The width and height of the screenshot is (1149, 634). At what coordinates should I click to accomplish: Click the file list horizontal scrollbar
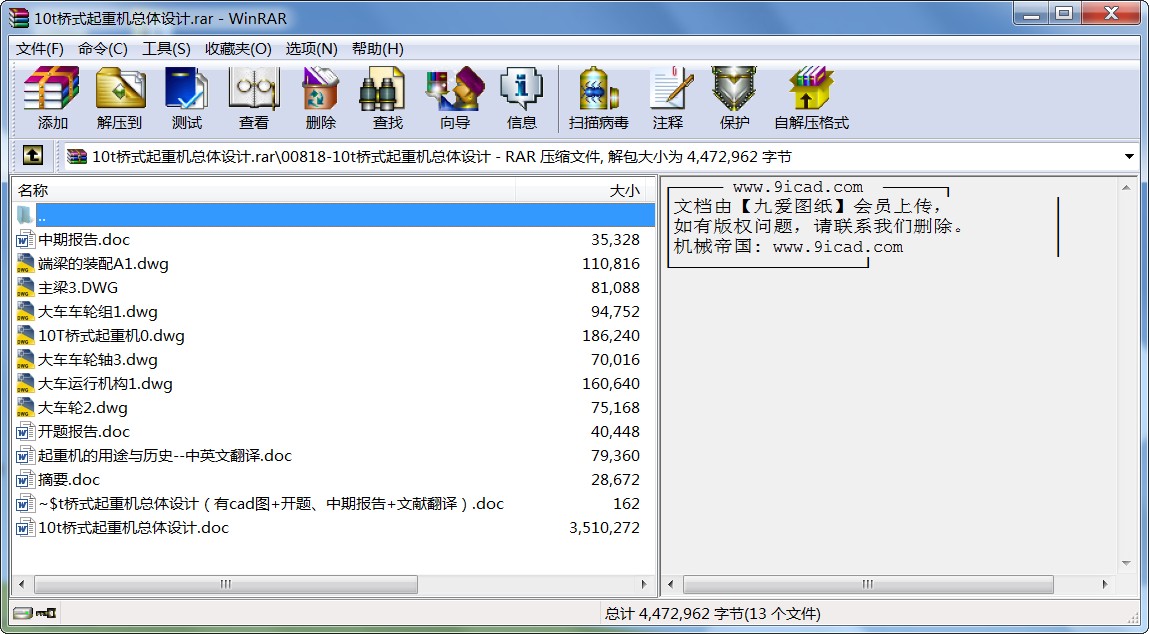[226, 584]
